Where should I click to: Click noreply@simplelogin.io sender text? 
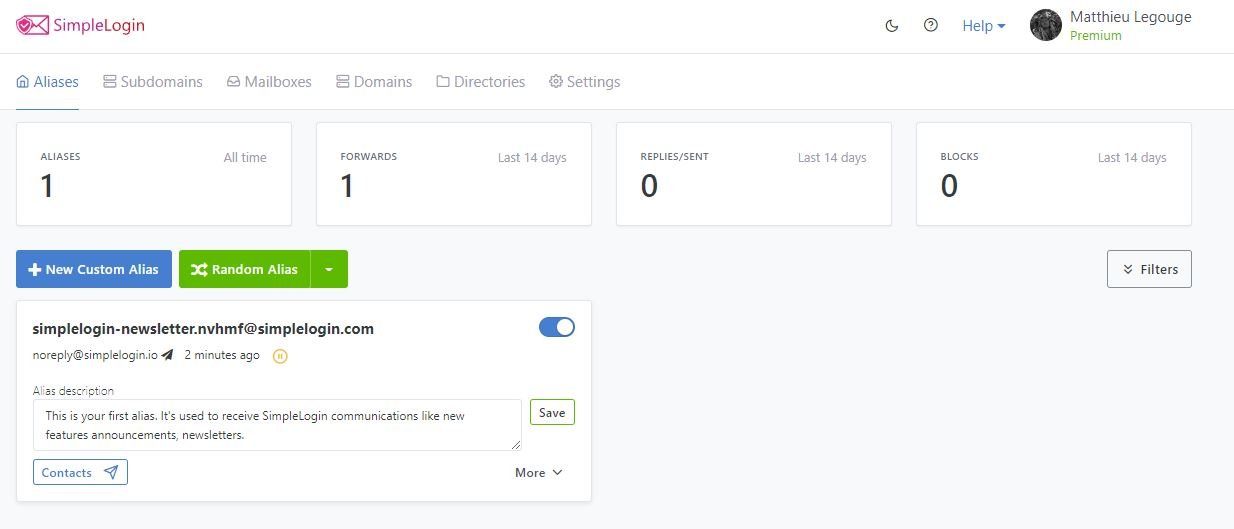95,355
